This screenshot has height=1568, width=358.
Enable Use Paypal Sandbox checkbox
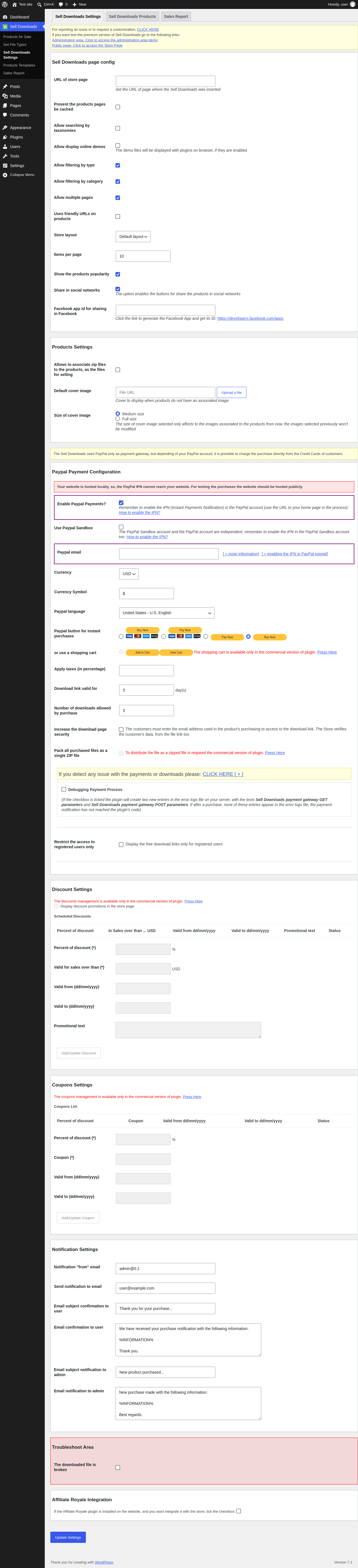(x=121, y=527)
